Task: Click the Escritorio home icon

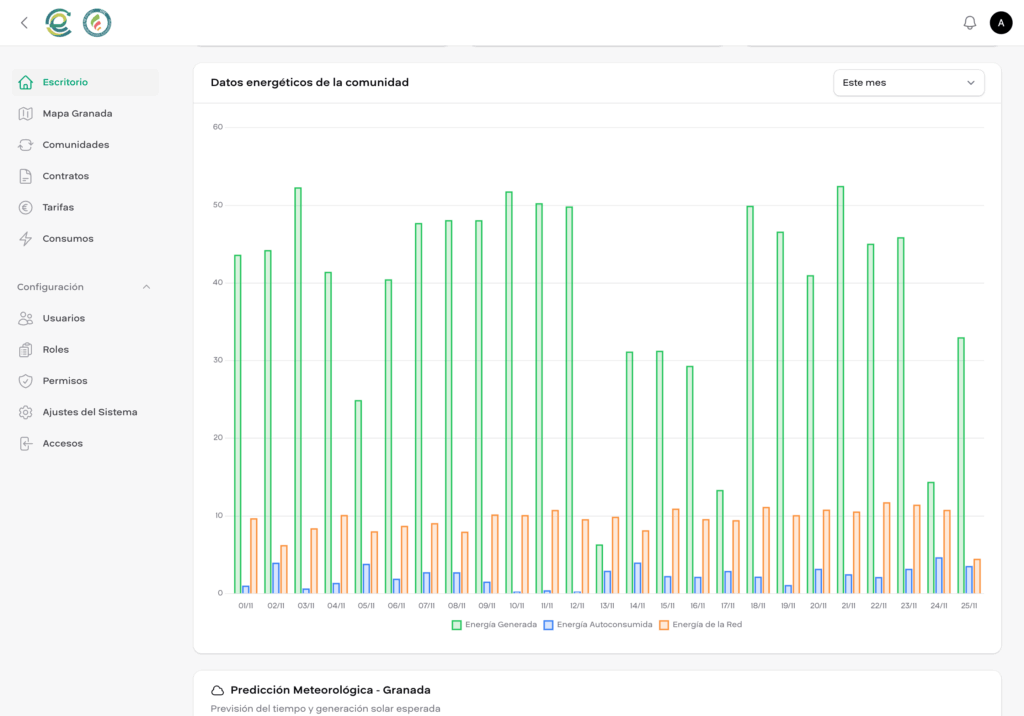Action: (x=26, y=82)
